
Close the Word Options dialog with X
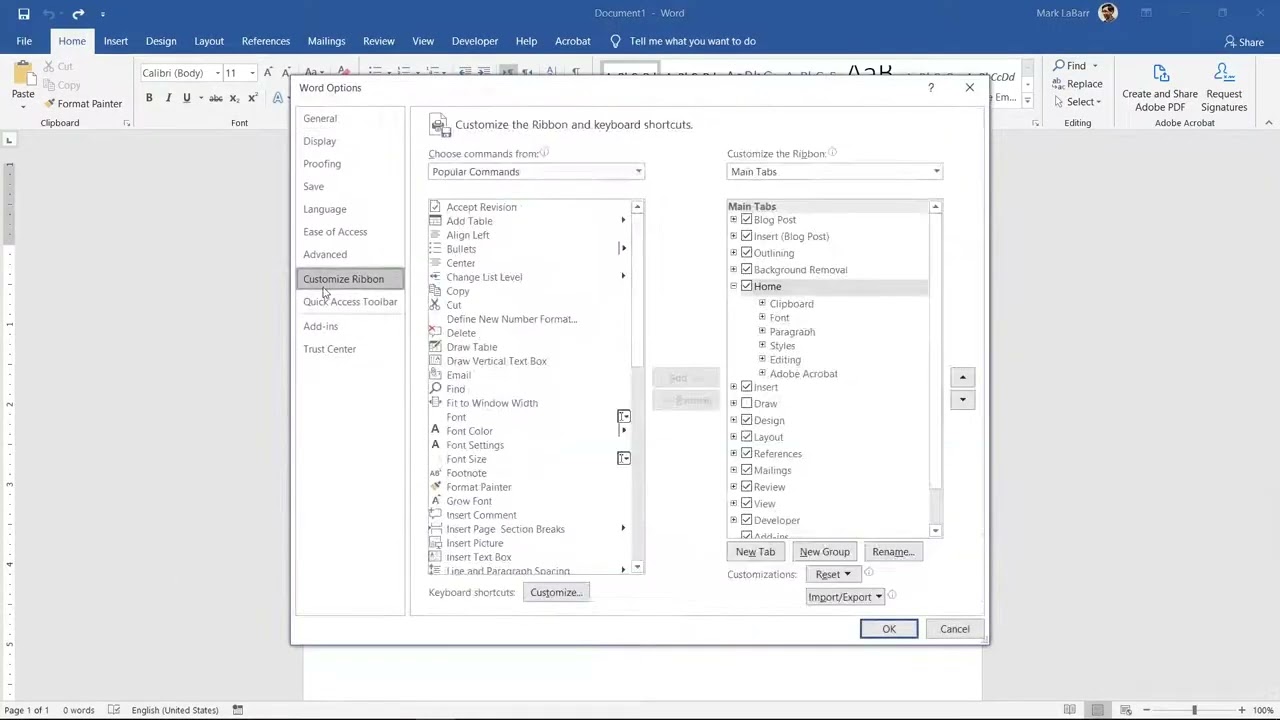click(x=969, y=88)
